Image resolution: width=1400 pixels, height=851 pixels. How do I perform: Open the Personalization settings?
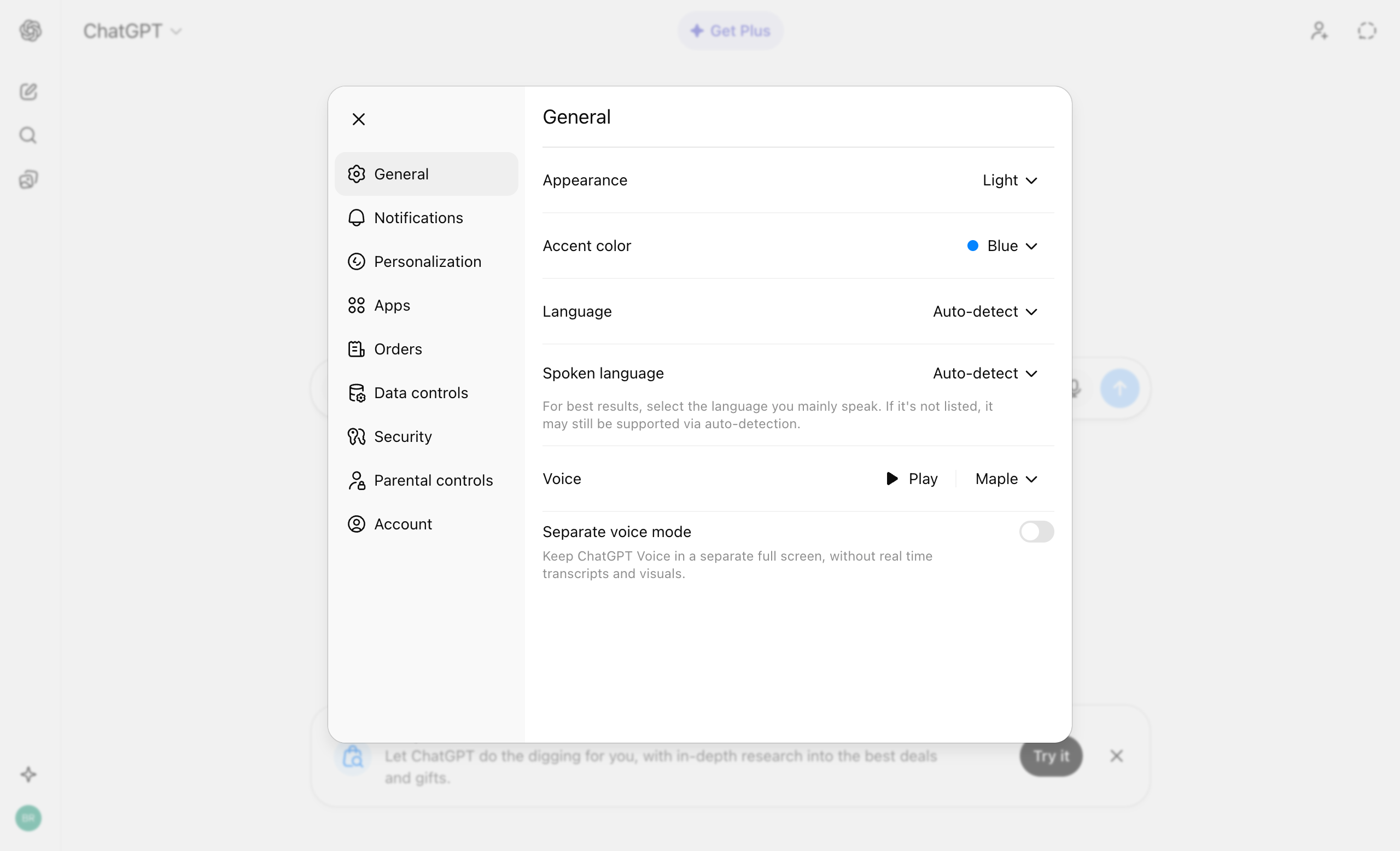pyautogui.click(x=426, y=261)
